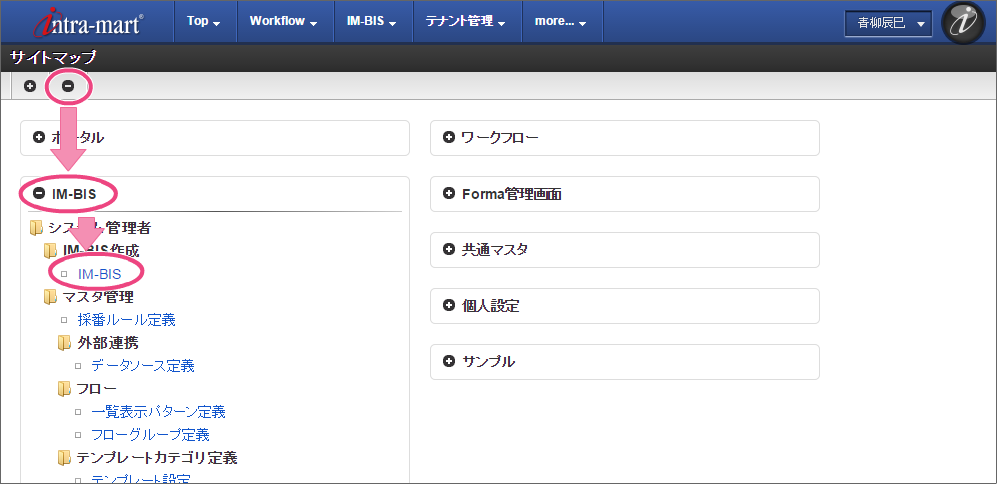Click the intra-mart logo
The width and height of the screenshot is (997, 484).
(88, 23)
